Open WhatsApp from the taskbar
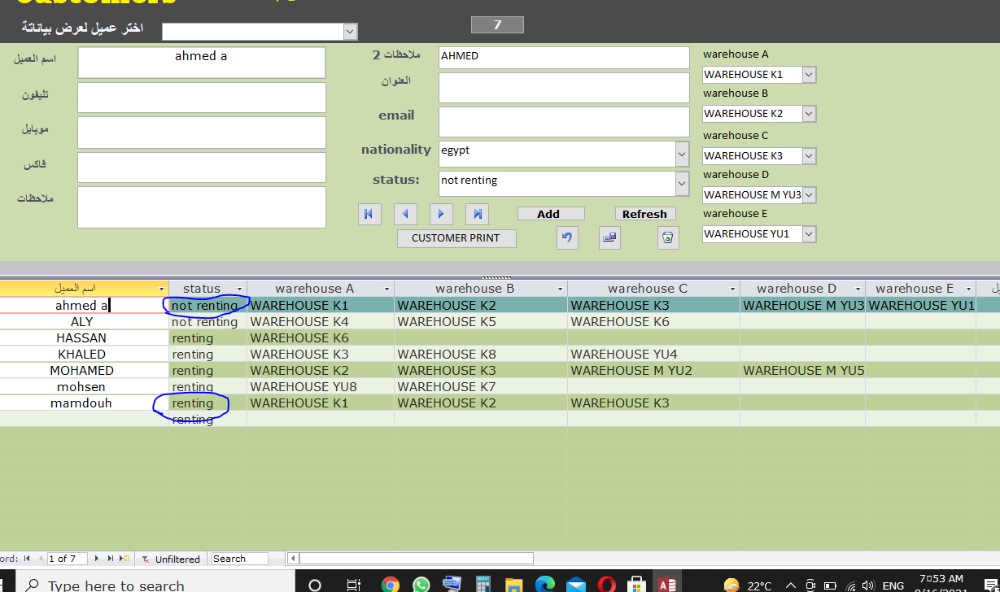 pyautogui.click(x=421, y=584)
